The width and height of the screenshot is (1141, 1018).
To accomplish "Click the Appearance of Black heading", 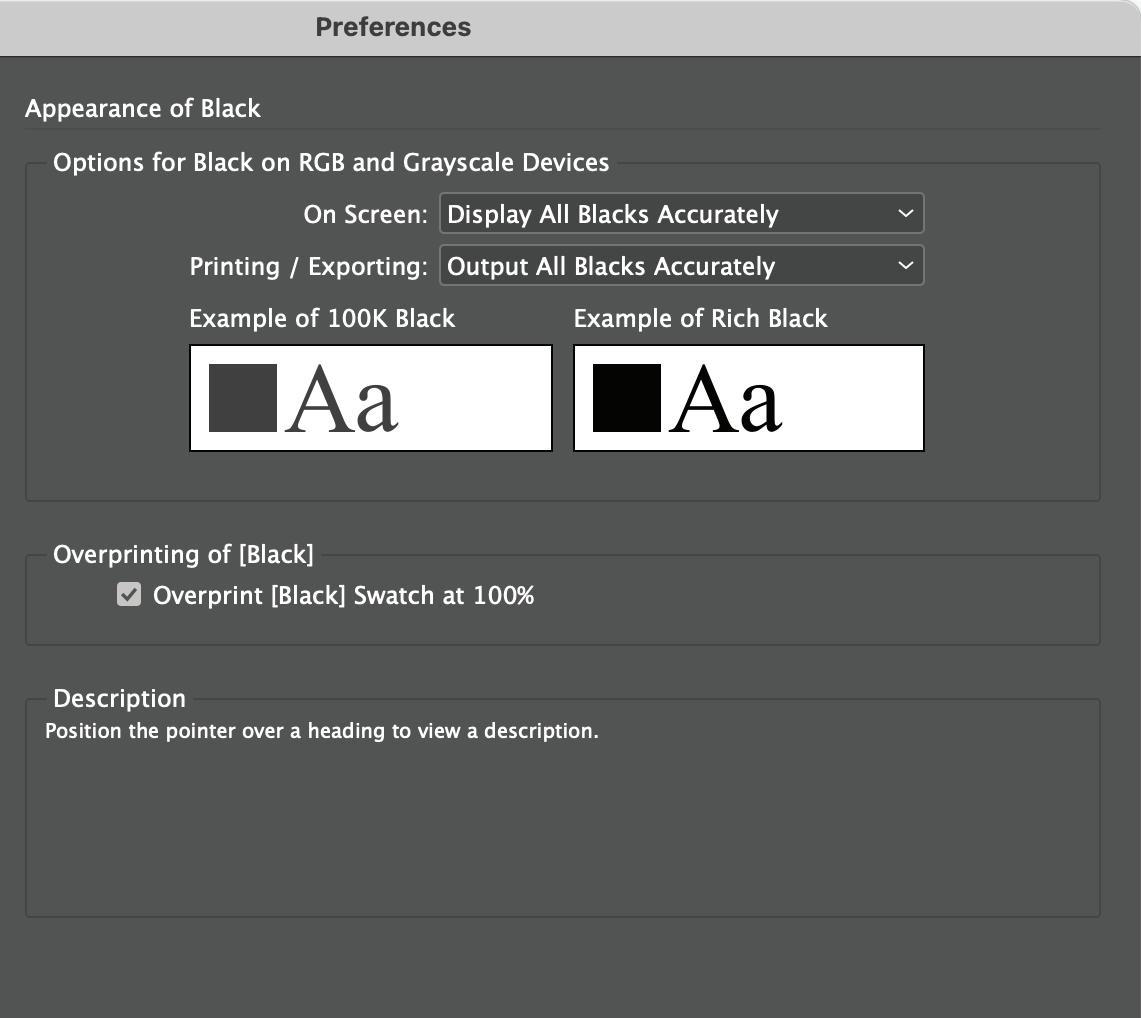I will tap(143, 109).
